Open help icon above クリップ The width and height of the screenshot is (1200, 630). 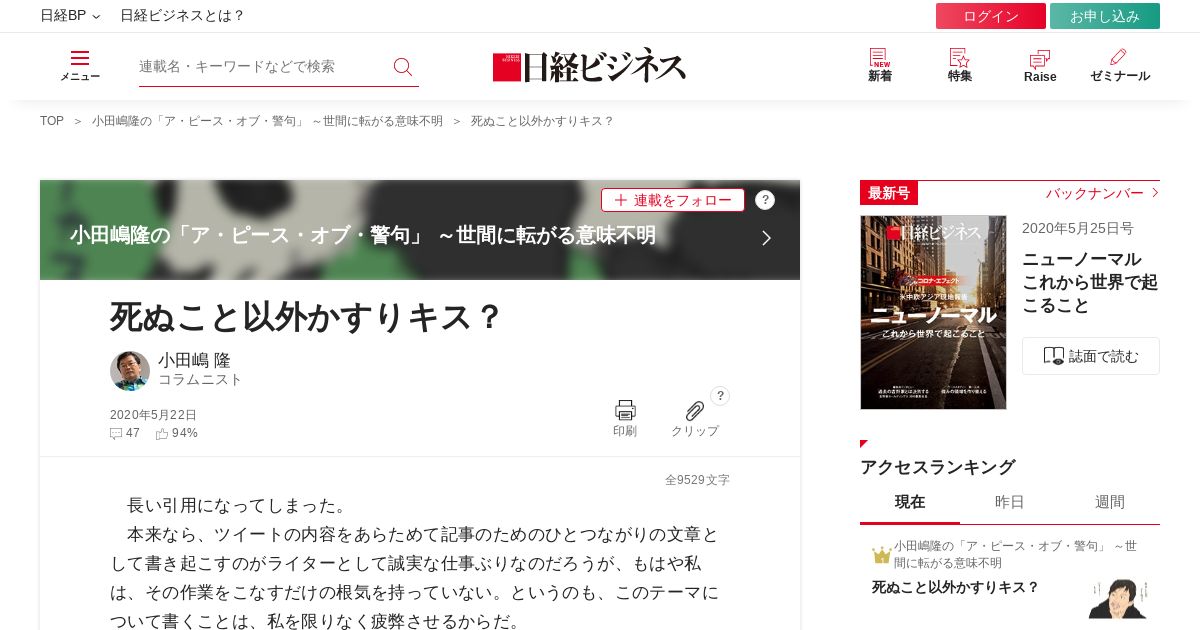pyautogui.click(x=720, y=396)
